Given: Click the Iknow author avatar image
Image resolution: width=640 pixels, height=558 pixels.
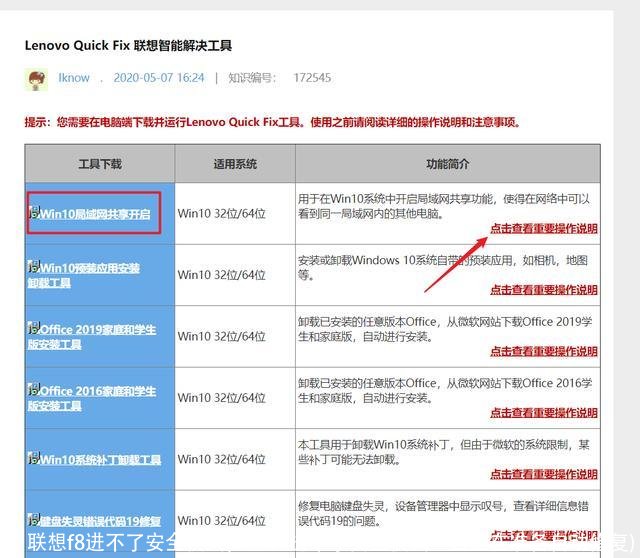Looking at the screenshot, I should (x=36, y=79).
